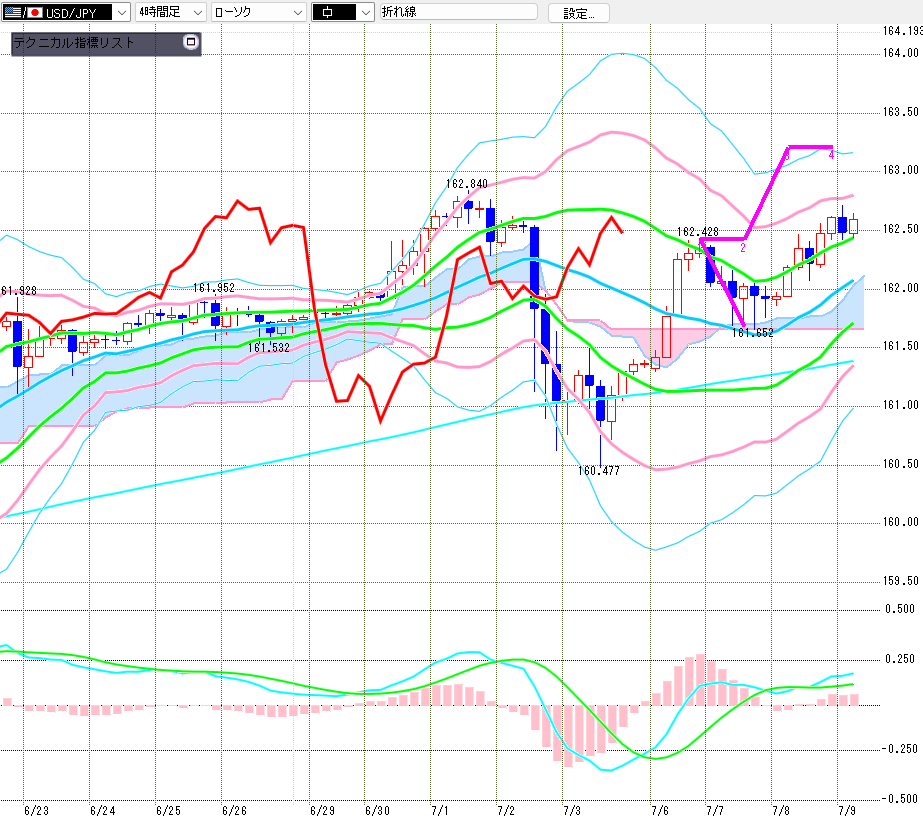Expand the 中 size dropdown

click(366, 12)
